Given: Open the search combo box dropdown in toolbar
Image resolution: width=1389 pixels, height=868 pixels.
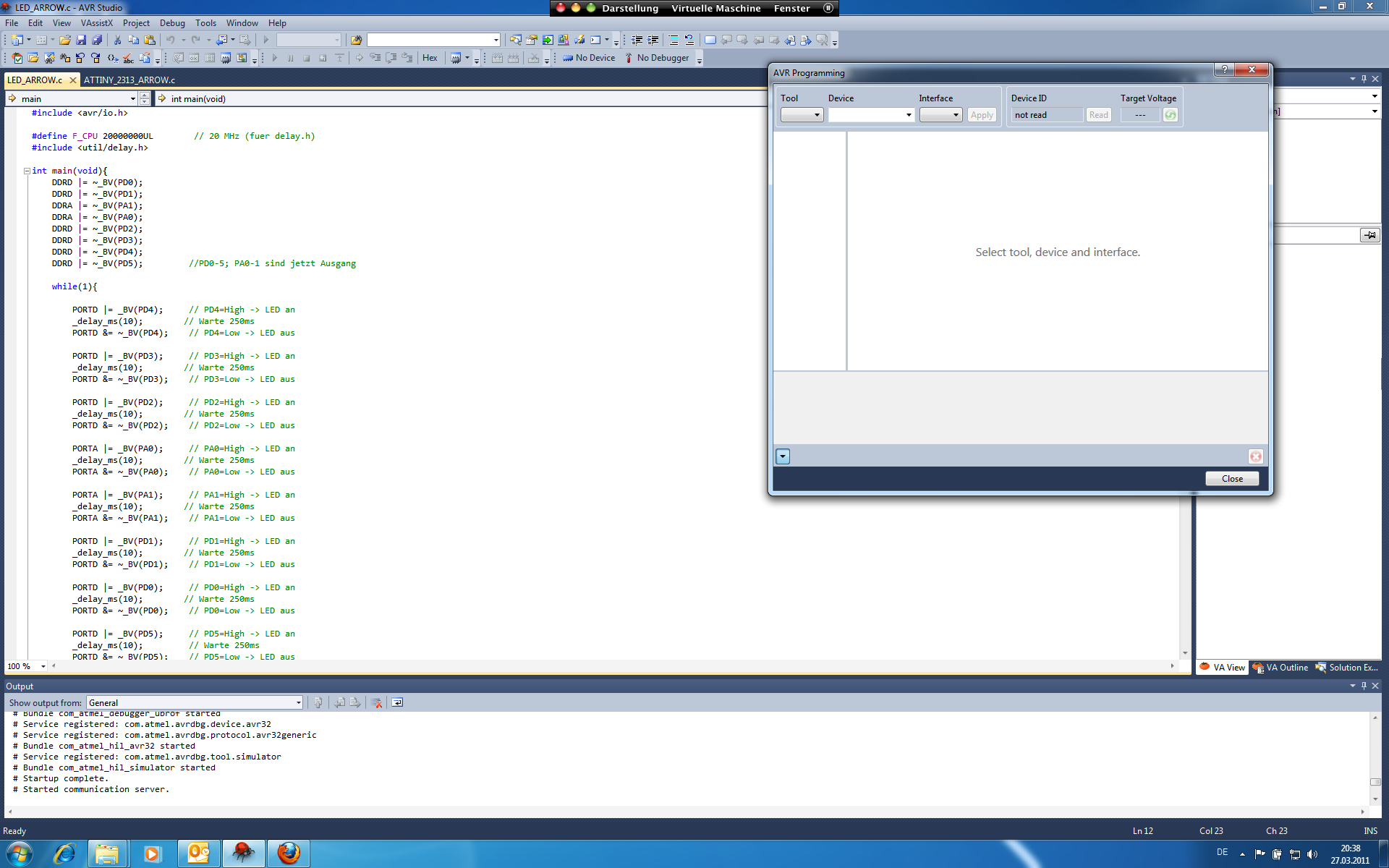Looking at the screenshot, I should coord(496,40).
